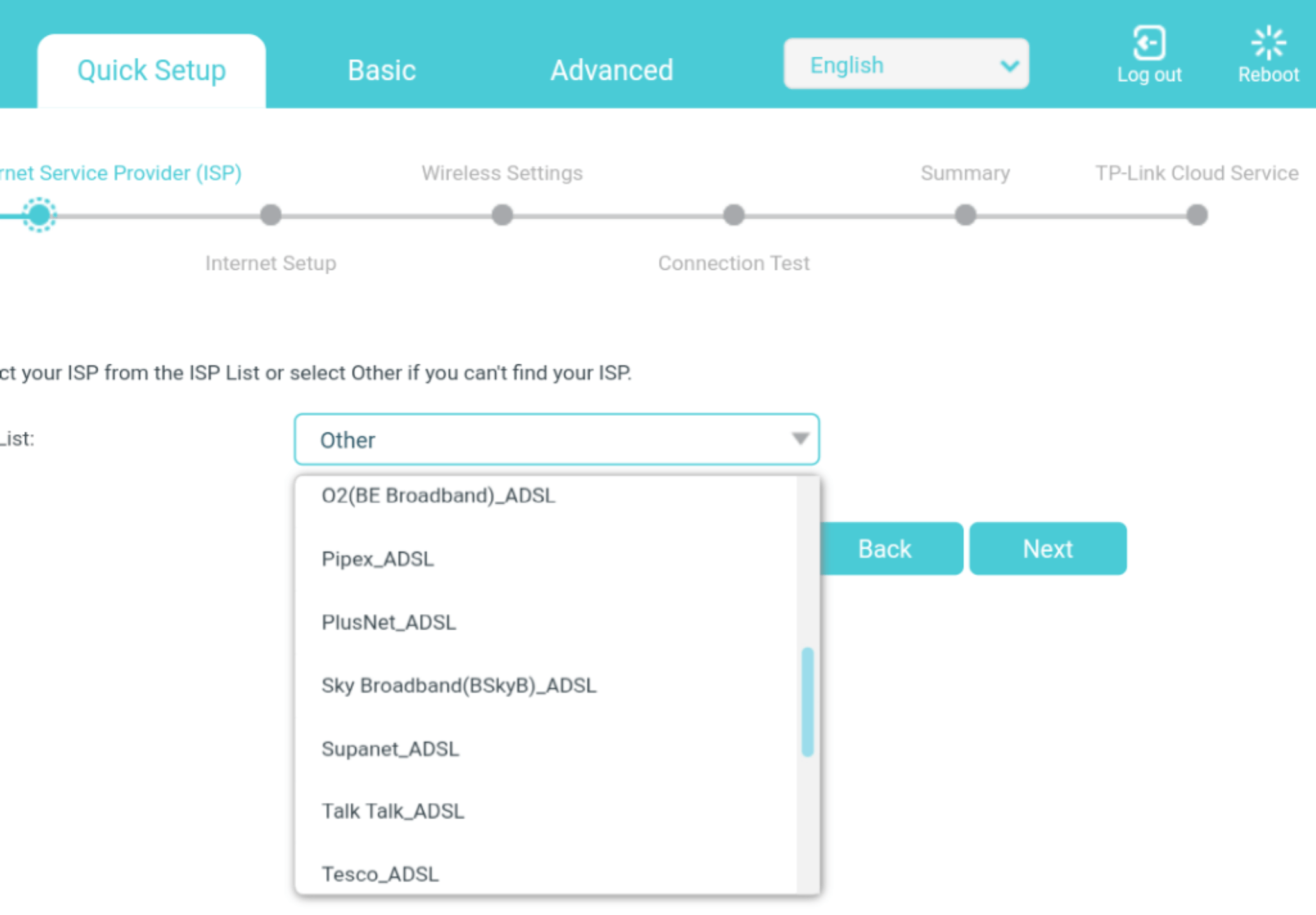Select Pipex_ADSL in the ISP list
Screen dimensions: 1316x915
coord(378,559)
